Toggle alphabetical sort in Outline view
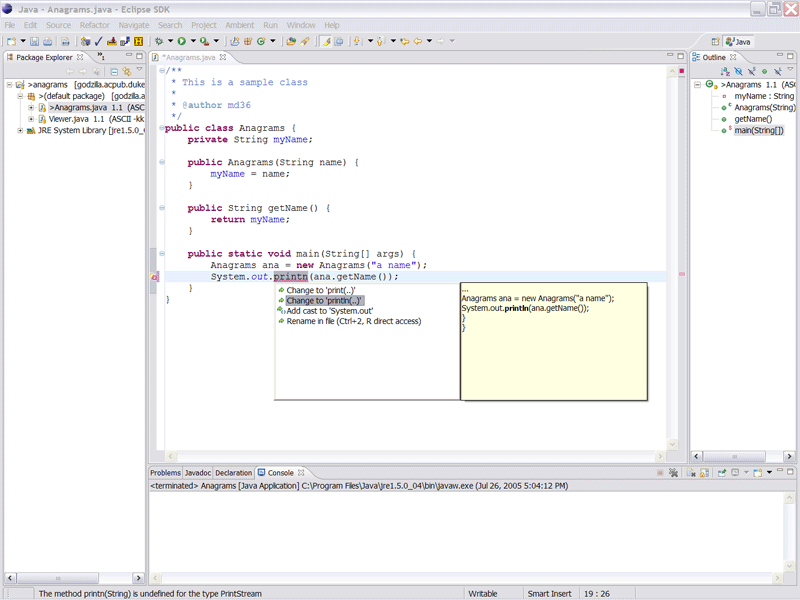 coord(725,72)
